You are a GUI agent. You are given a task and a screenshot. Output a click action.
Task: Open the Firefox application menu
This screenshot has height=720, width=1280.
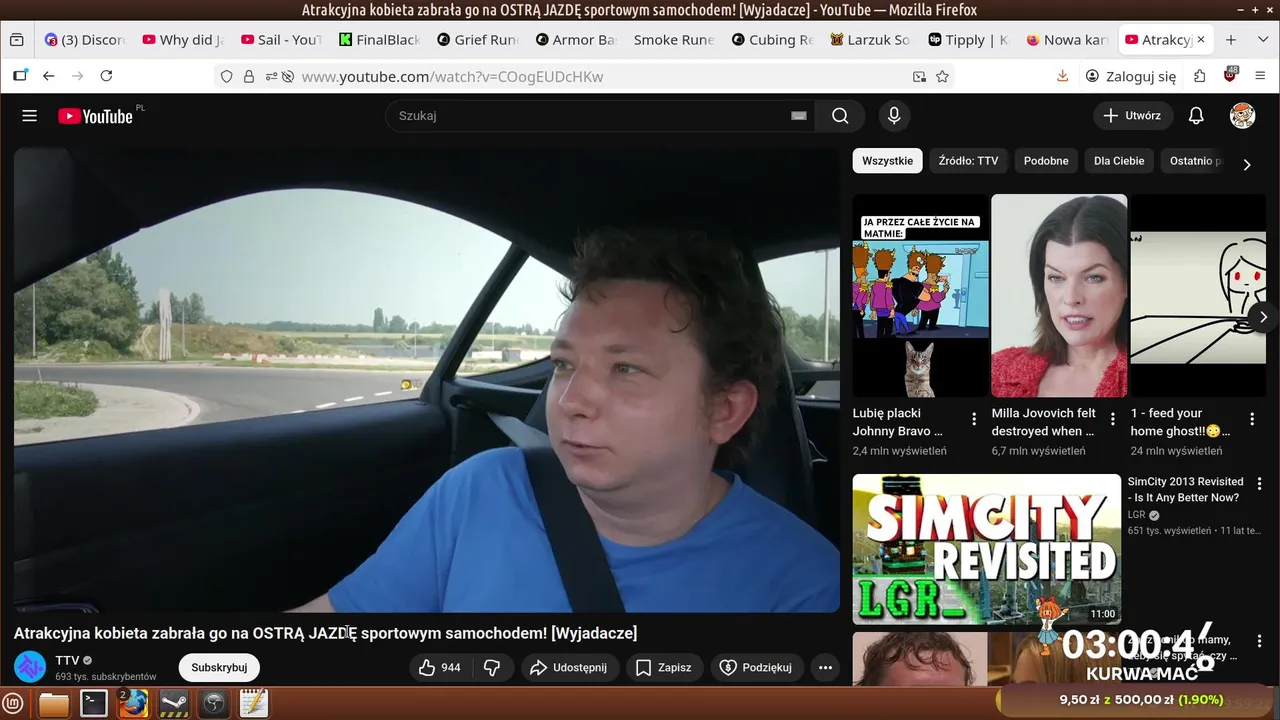[x=1260, y=76]
